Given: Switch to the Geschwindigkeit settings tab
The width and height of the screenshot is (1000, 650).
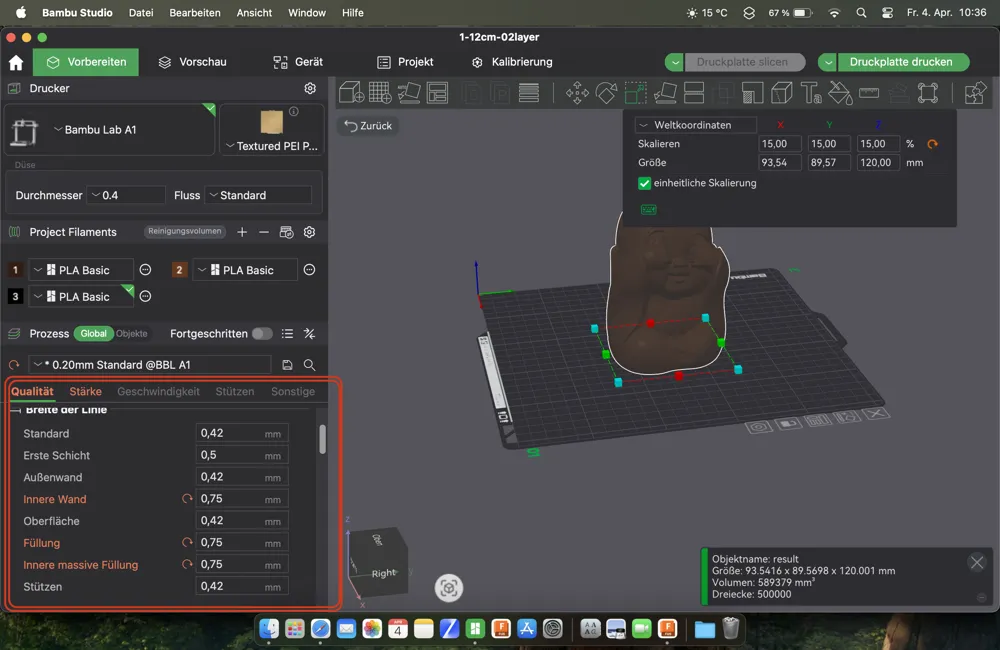Looking at the screenshot, I should 158,392.
